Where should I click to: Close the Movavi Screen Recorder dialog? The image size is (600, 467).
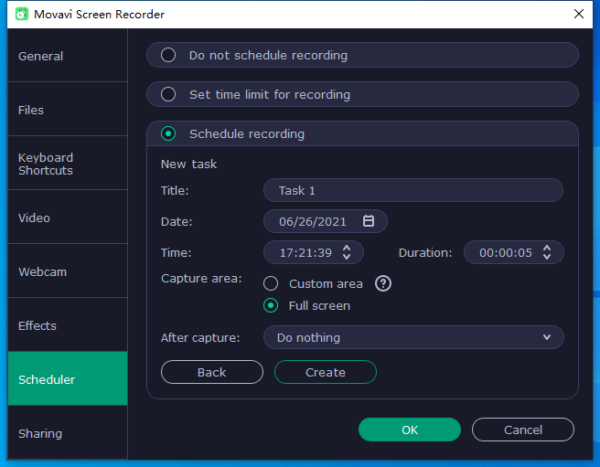tap(579, 14)
